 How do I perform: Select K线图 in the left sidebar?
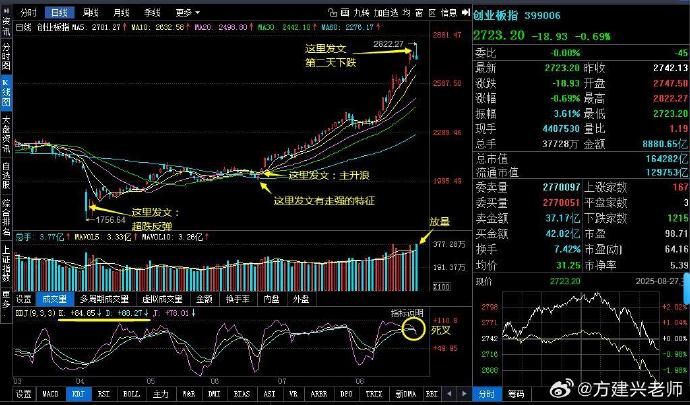pyautogui.click(x=6, y=93)
